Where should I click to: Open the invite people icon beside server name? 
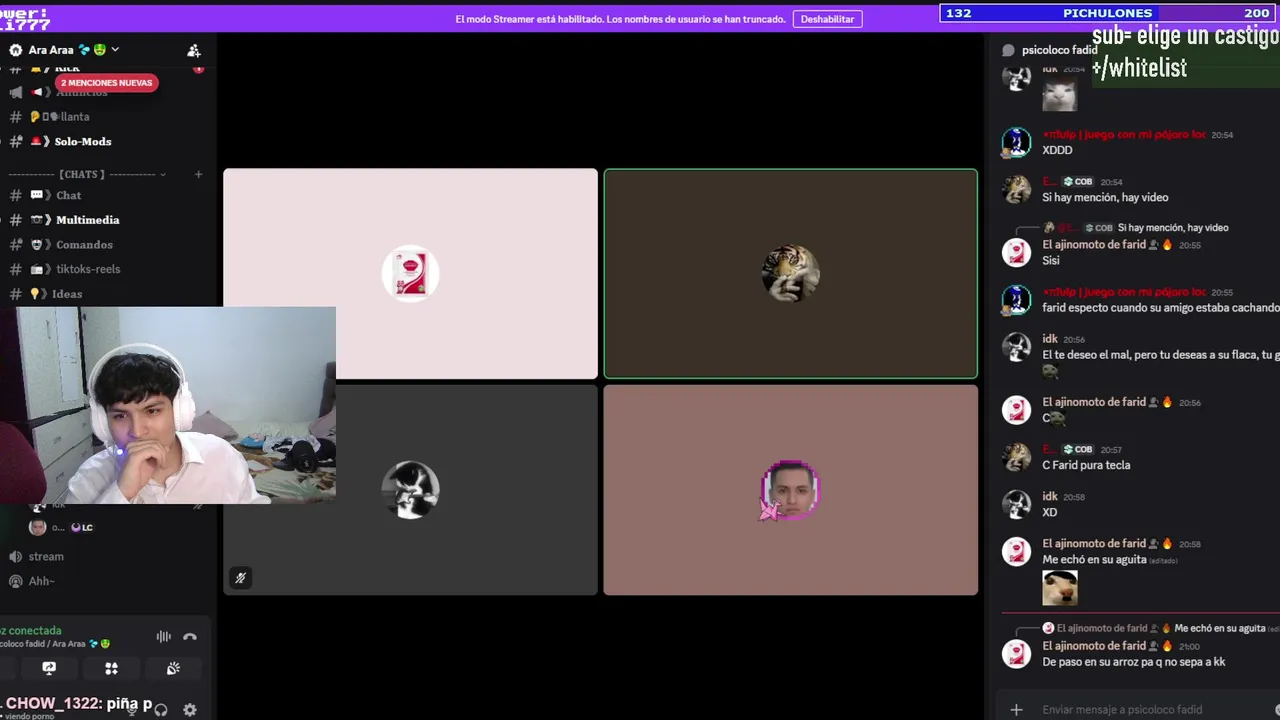pos(194,50)
